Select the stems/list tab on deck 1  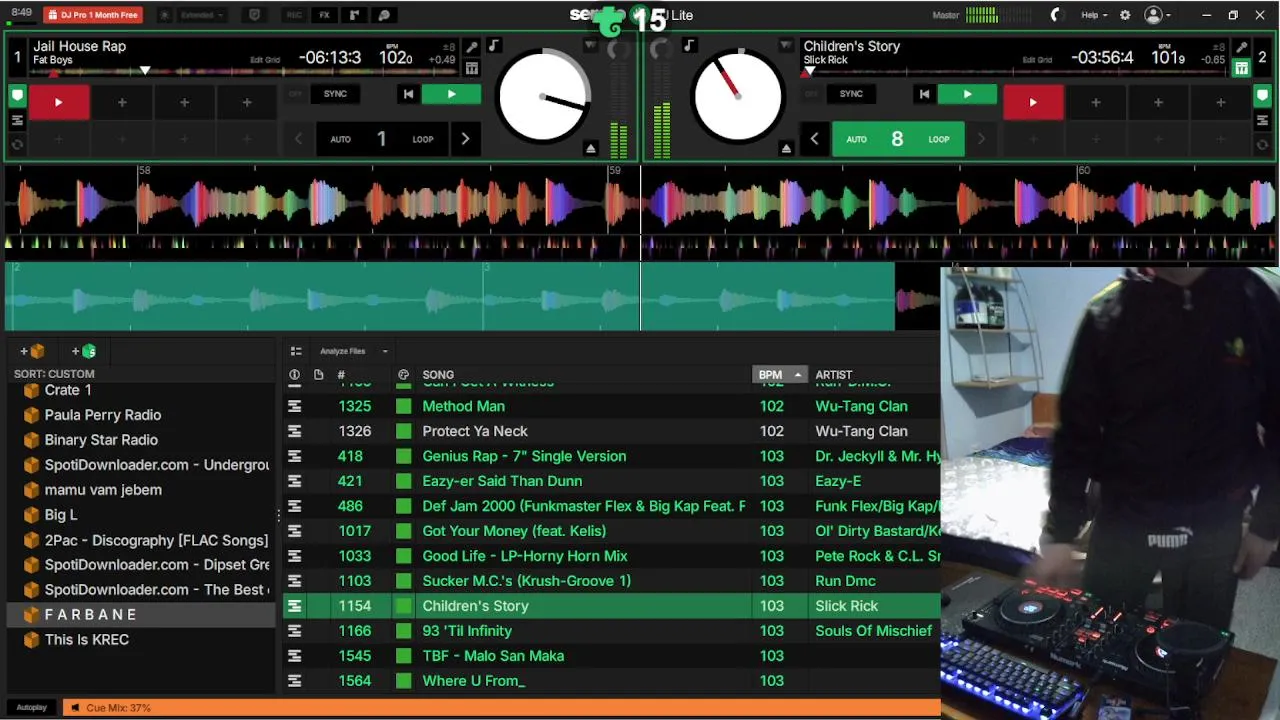(x=17, y=120)
